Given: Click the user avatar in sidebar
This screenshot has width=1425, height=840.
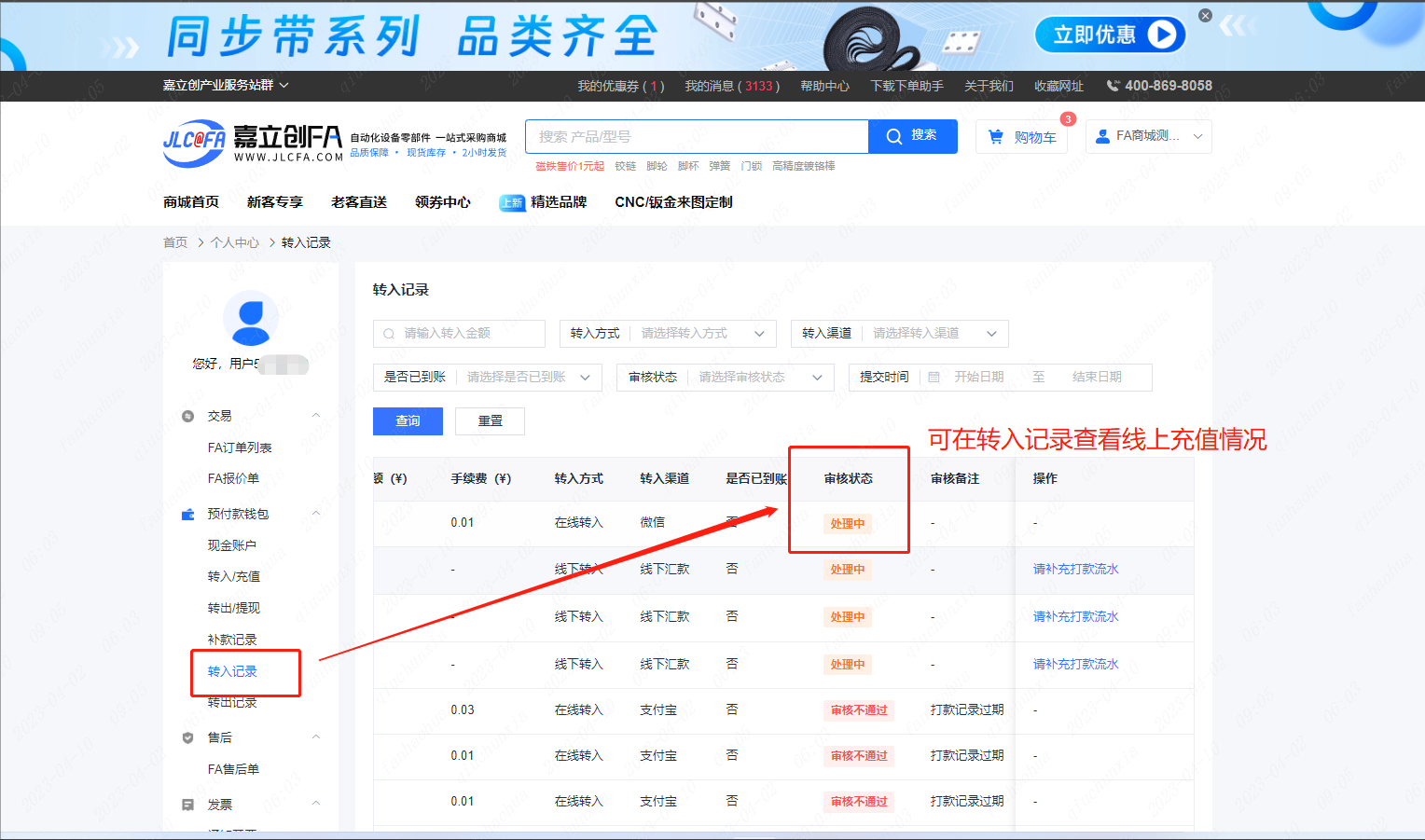Looking at the screenshot, I should 251,319.
